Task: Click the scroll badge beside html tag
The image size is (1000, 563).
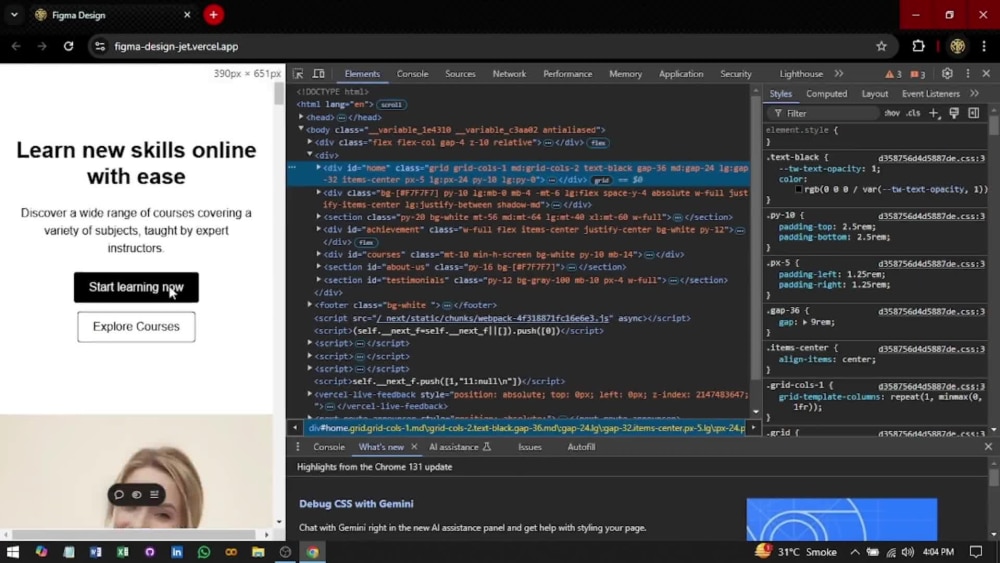Action: point(391,105)
